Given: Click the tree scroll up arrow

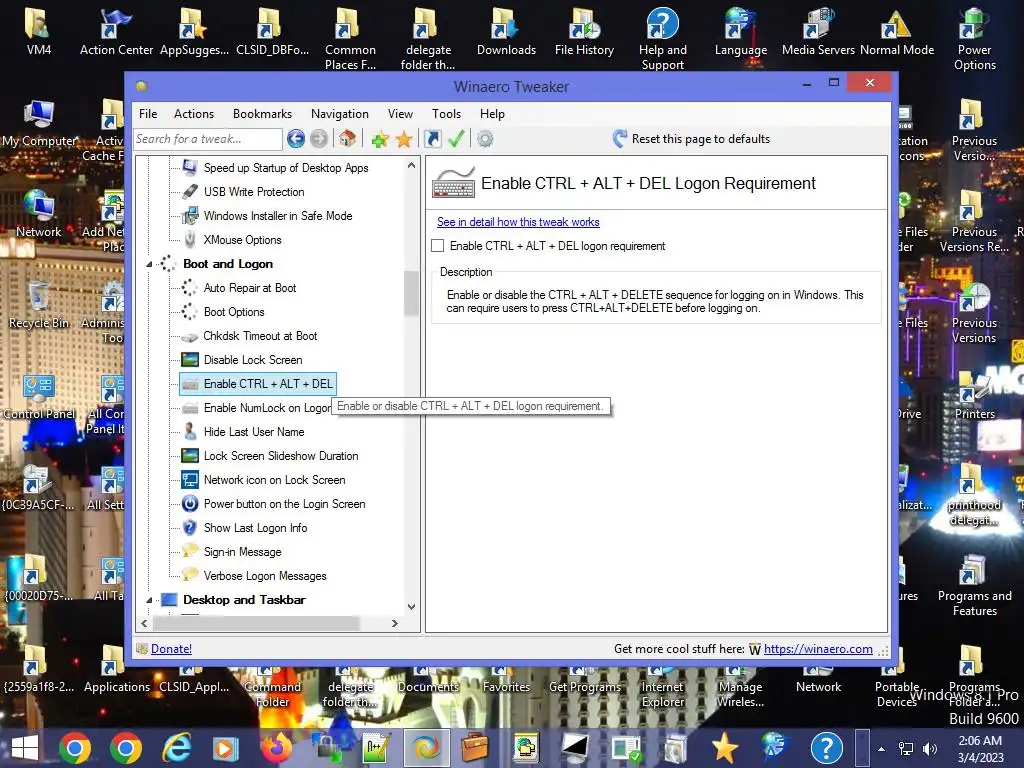Looking at the screenshot, I should (411, 165).
